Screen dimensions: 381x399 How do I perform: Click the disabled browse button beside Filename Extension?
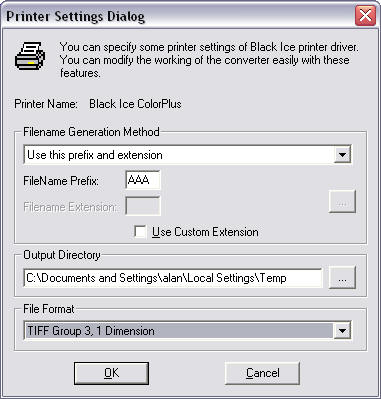342,202
